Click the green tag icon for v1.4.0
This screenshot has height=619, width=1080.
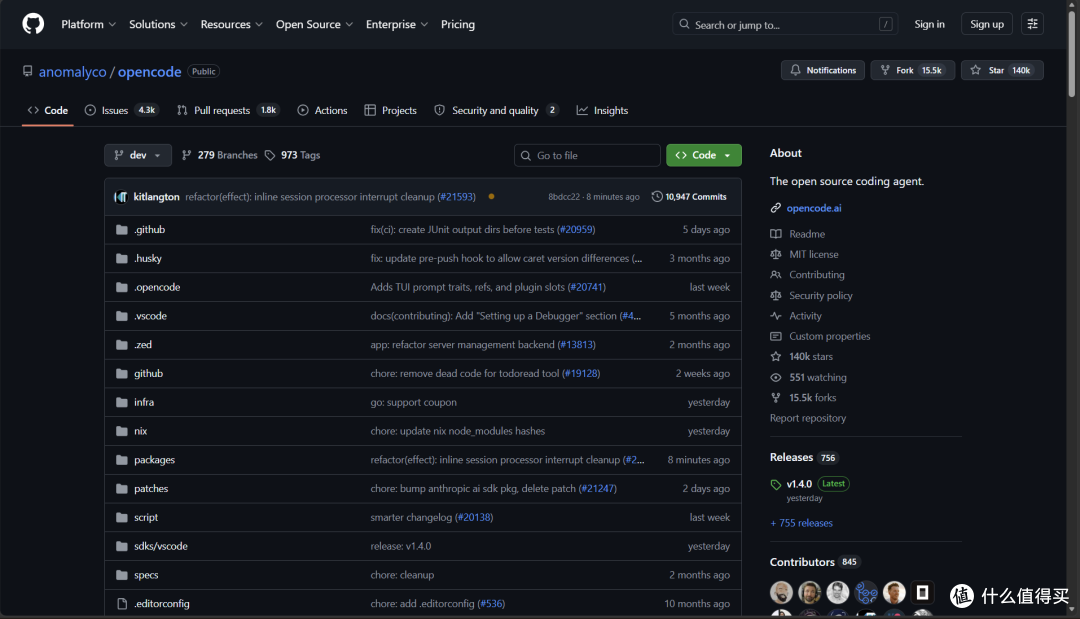click(776, 485)
